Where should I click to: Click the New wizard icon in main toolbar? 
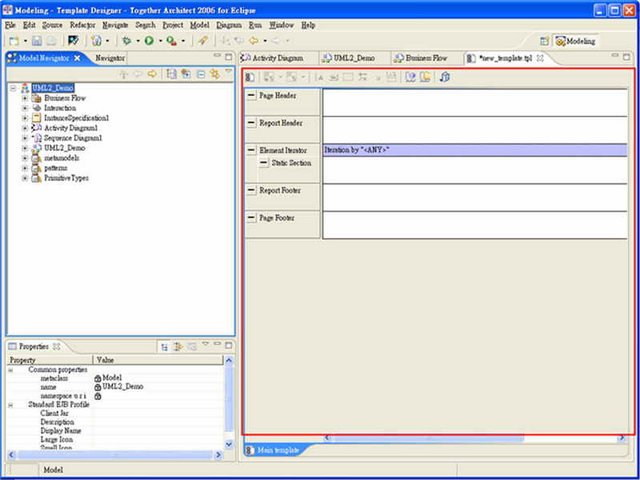[x=14, y=40]
